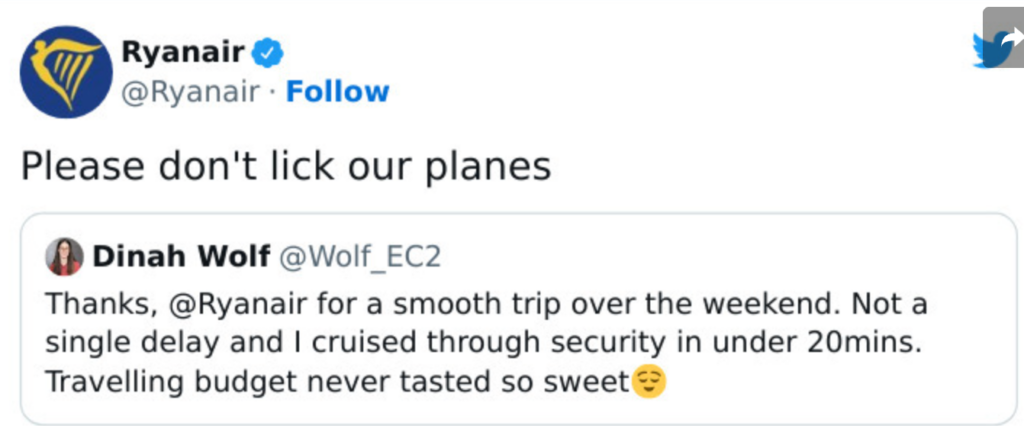Viewport: 1024px width, 426px height.
Task: Open Dinah Wolf's profile picture
Action: pos(65,257)
